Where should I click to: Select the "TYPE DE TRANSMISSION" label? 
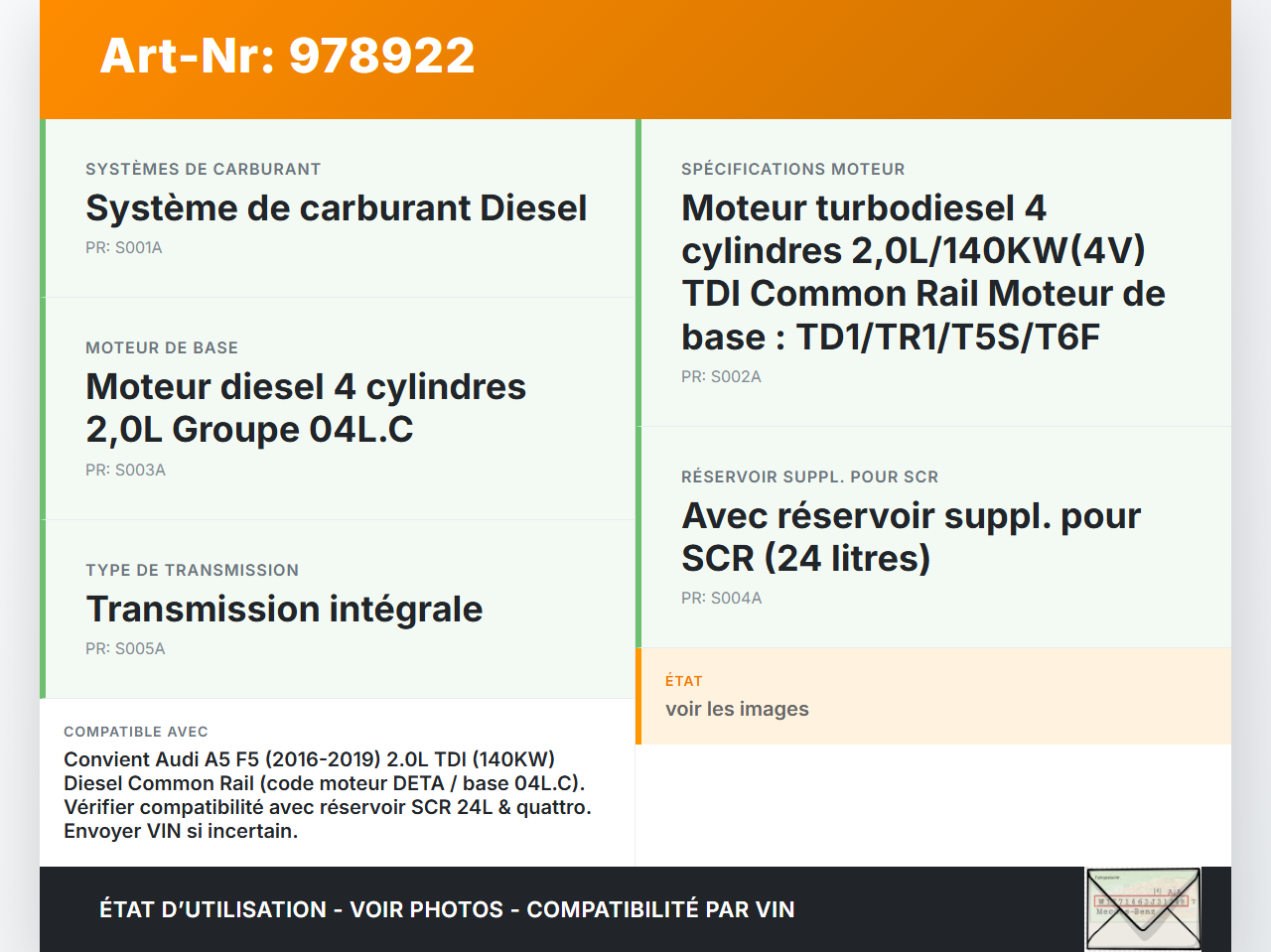[193, 570]
